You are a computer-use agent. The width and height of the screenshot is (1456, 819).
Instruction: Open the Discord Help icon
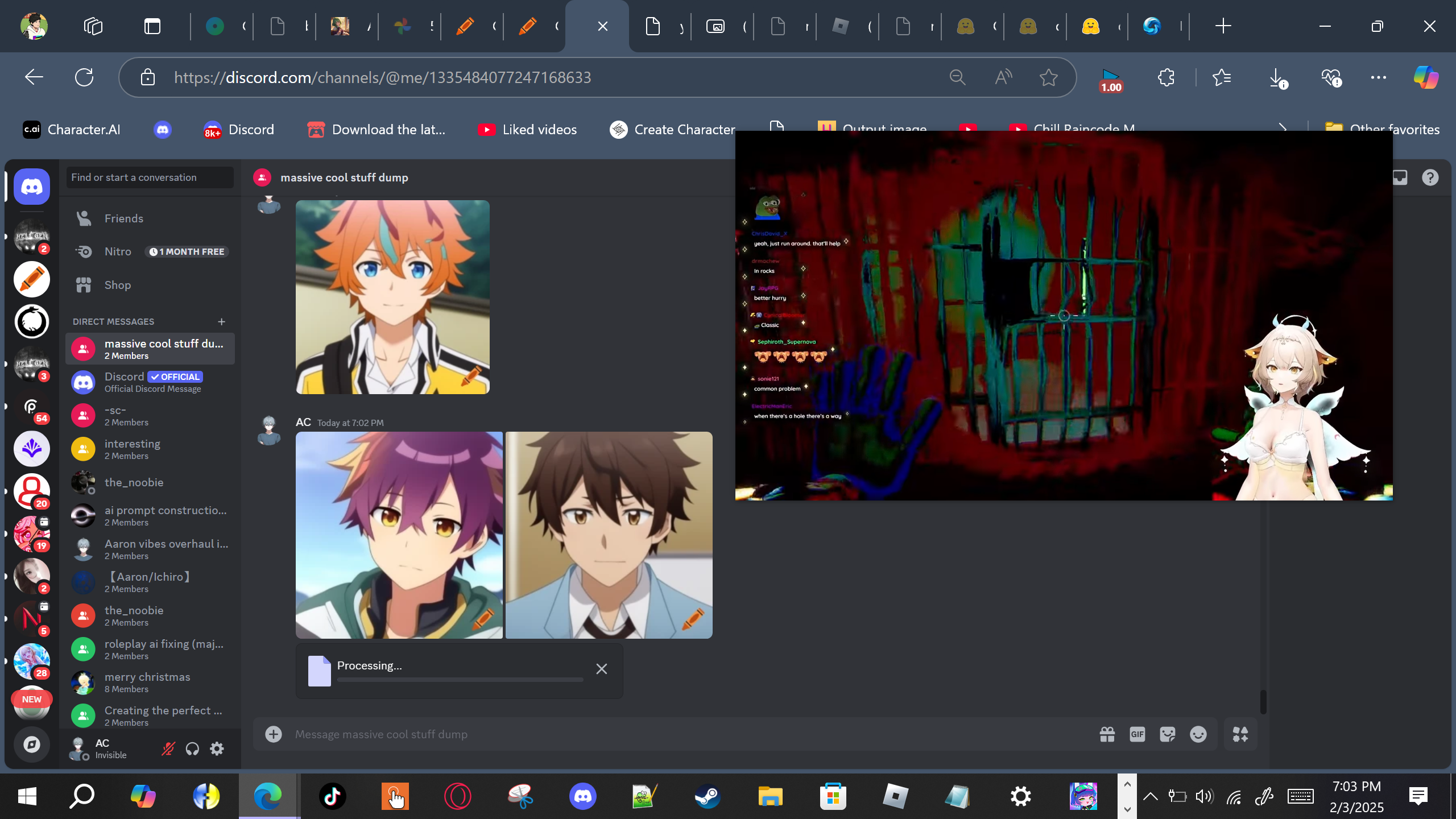click(1430, 178)
